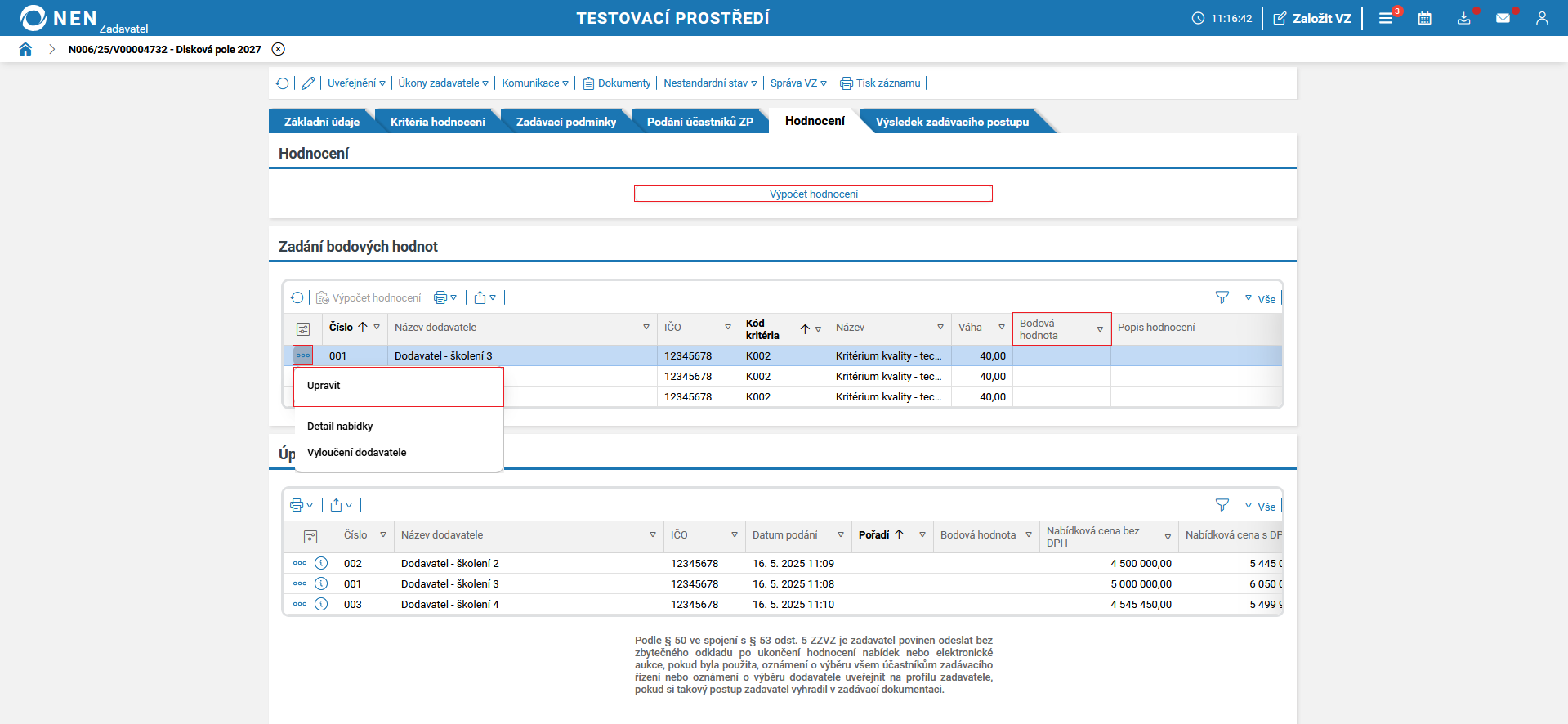1568x724 pixels.
Task: Open the messages envelope icon
Action: click(1503, 18)
